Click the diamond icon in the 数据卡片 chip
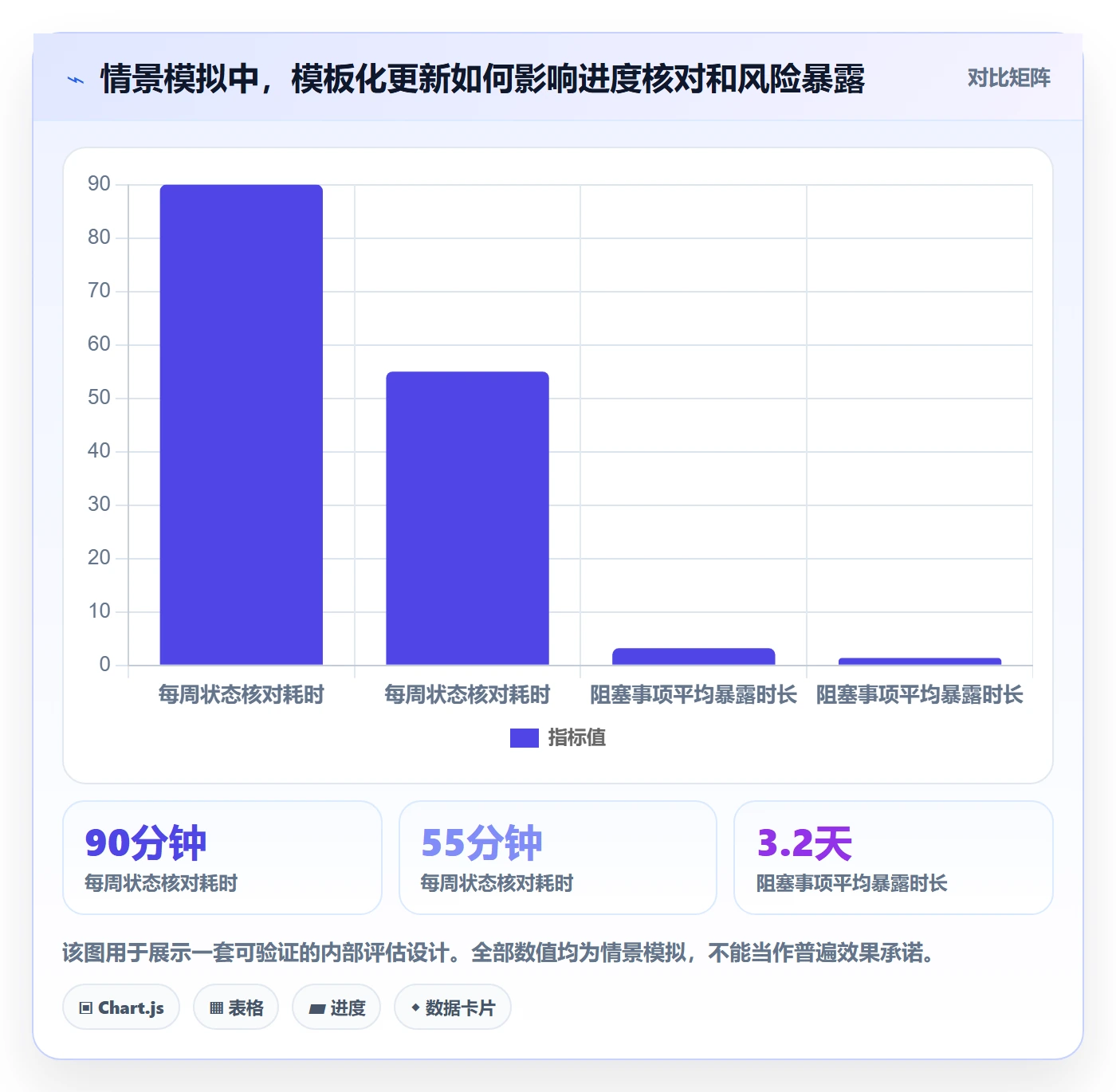 (x=415, y=1008)
